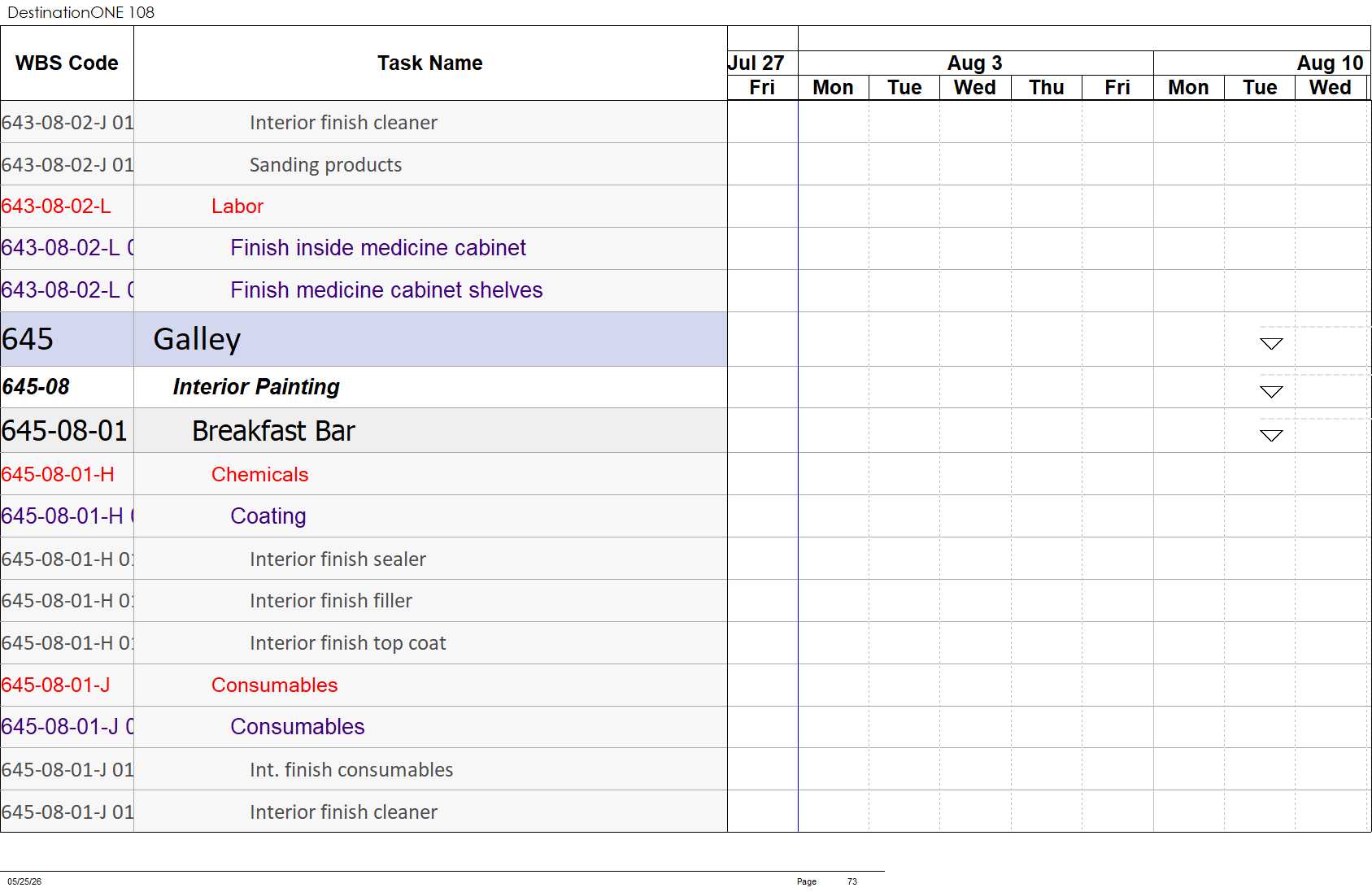Click the Interior Painting summary triangle marker
Image resolution: width=1372 pixels, height=892 pixels.
tap(1271, 392)
